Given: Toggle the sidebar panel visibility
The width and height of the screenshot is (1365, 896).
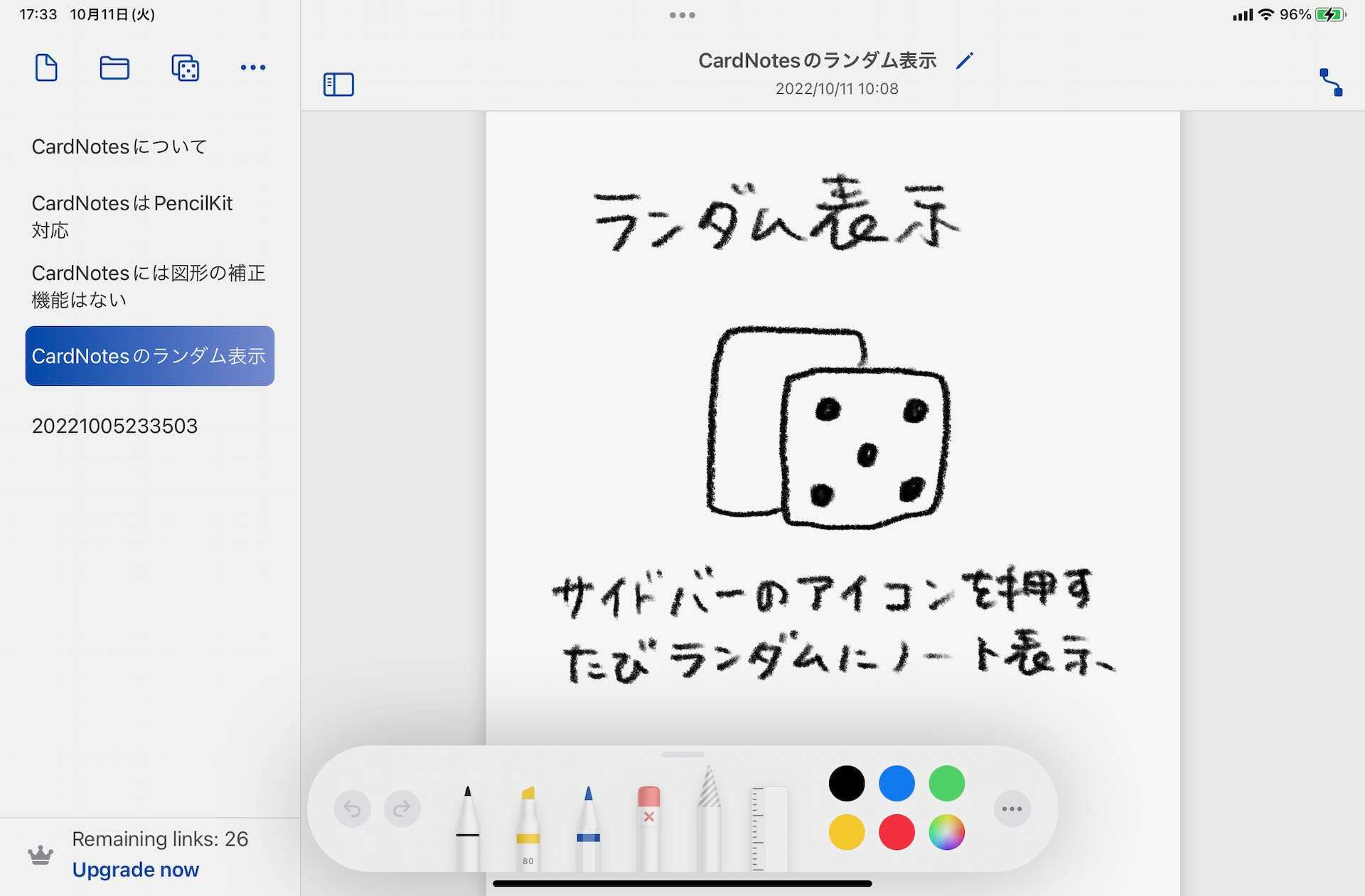Looking at the screenshot, I should [338, 85].
